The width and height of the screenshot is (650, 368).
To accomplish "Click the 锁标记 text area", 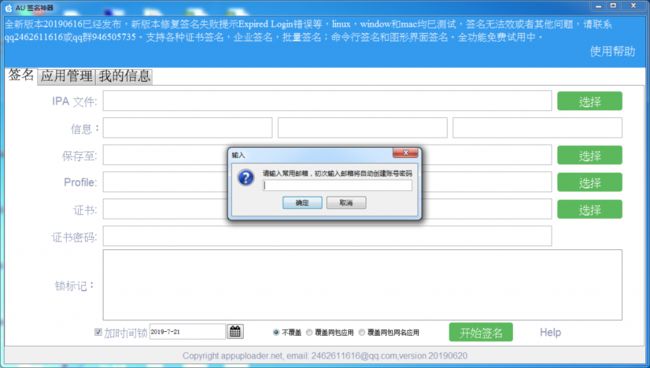I will [x=362, y=285].
